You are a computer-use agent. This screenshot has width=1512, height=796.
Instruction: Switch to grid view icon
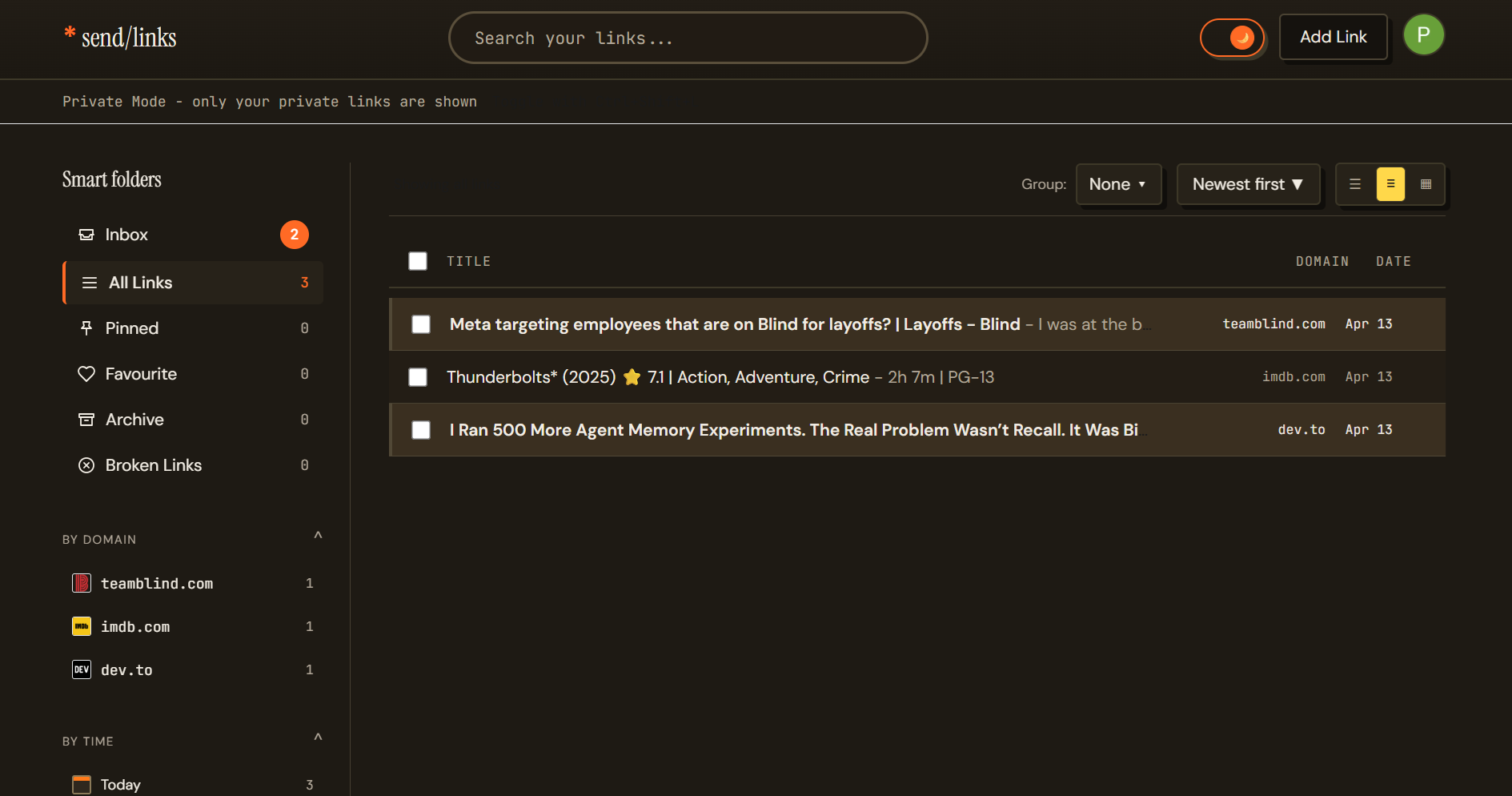(x=1426, y=184)
